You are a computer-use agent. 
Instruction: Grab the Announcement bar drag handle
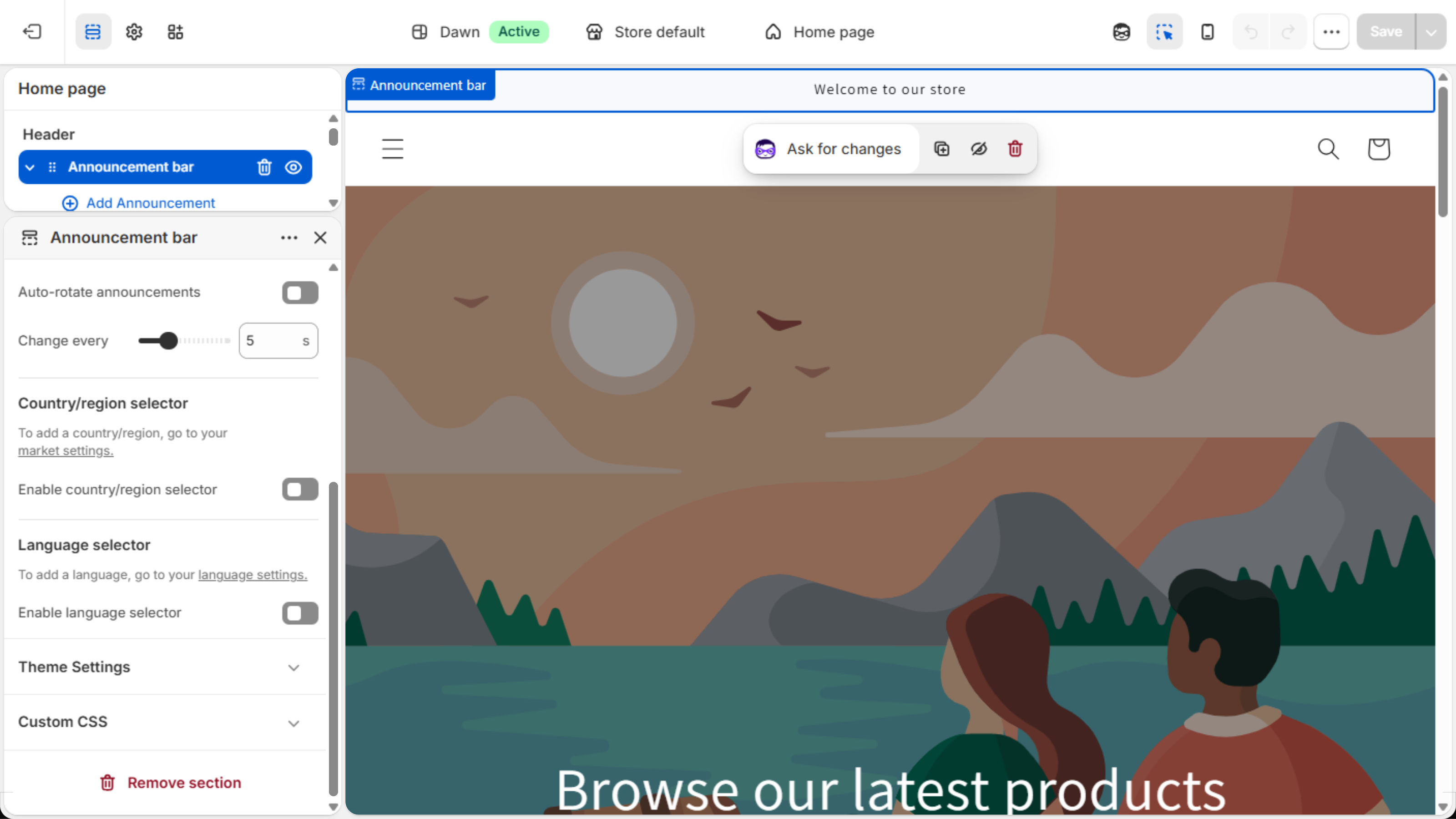pyautogui.click(x=53, y=167)
